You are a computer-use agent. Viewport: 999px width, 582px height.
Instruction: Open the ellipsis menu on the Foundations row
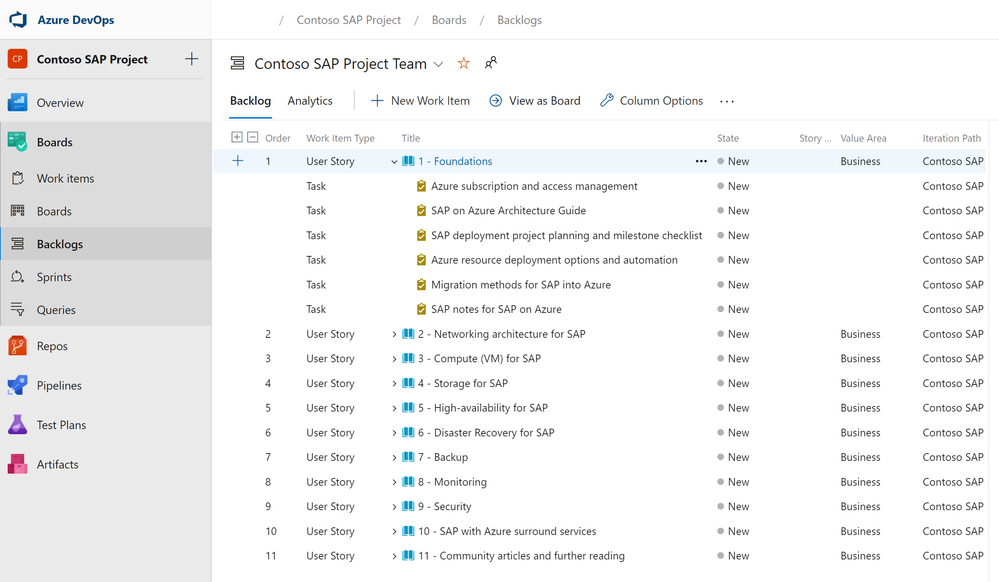pyautogui.click(x=701, y=161)
